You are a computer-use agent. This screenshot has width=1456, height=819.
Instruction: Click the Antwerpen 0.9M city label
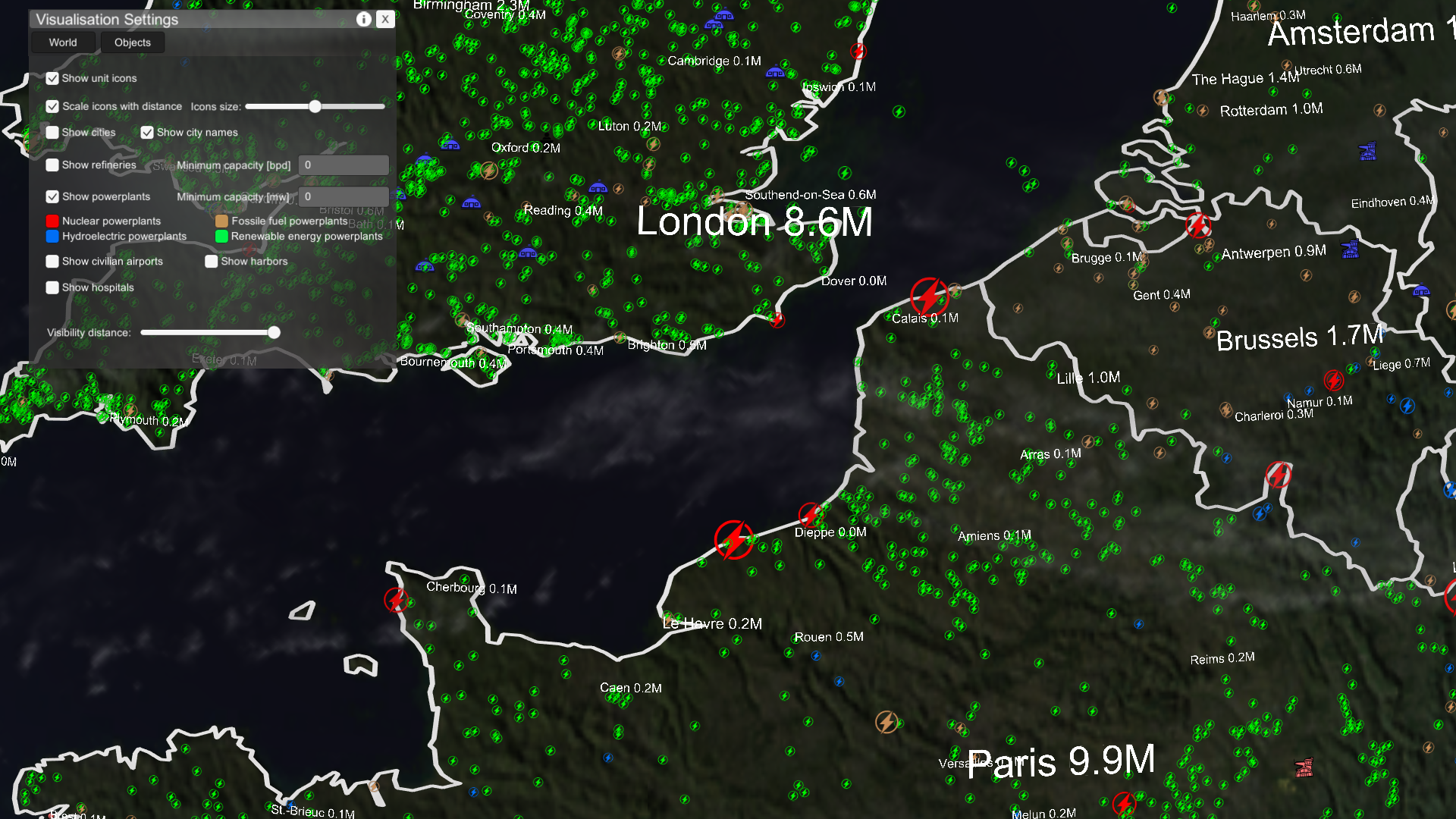pyautogui.click(x=1273, y=253)
